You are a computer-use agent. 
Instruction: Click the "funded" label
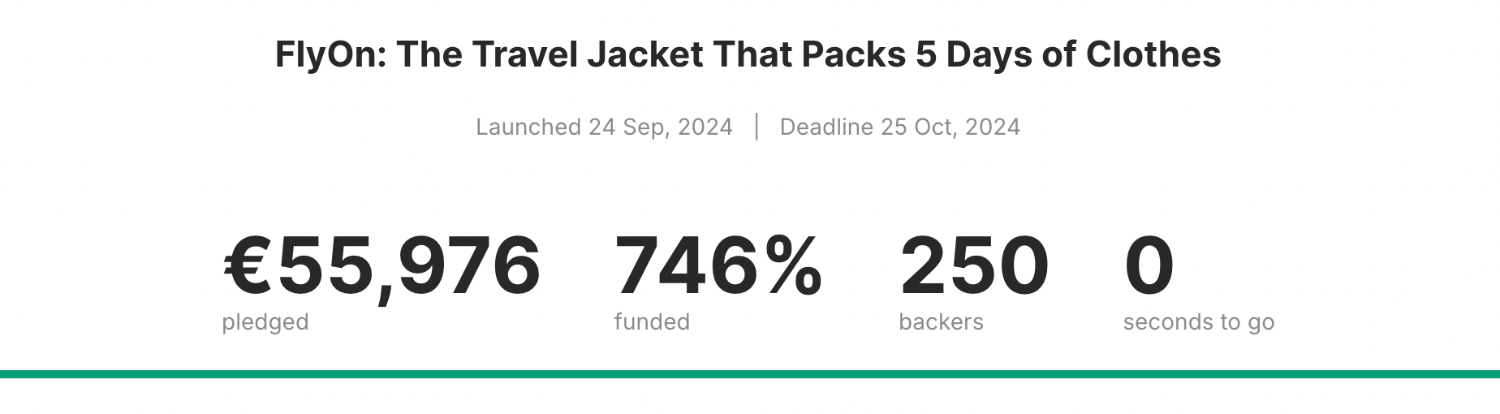(x=652, y=322)
